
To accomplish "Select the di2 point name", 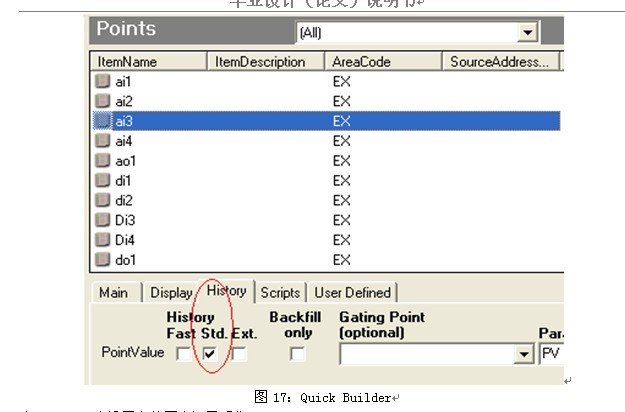I will coord(124,200).
